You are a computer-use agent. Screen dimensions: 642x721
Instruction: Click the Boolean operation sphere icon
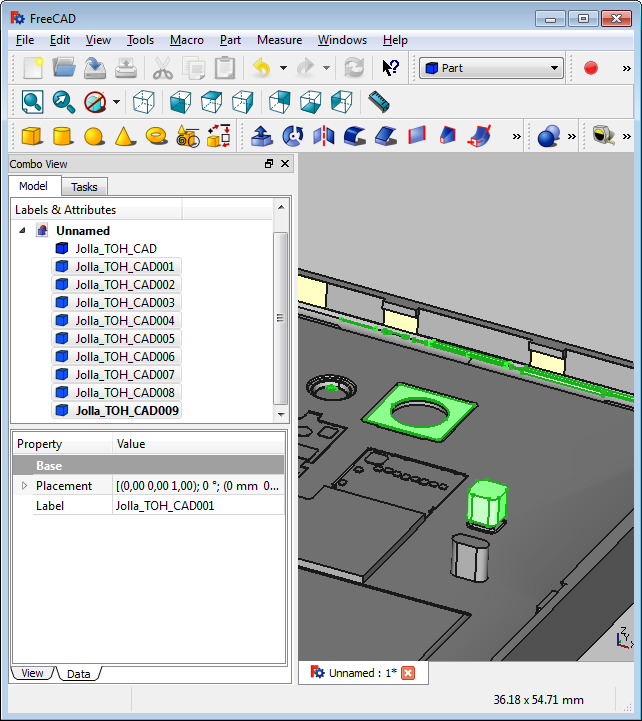tap(549, 137)
